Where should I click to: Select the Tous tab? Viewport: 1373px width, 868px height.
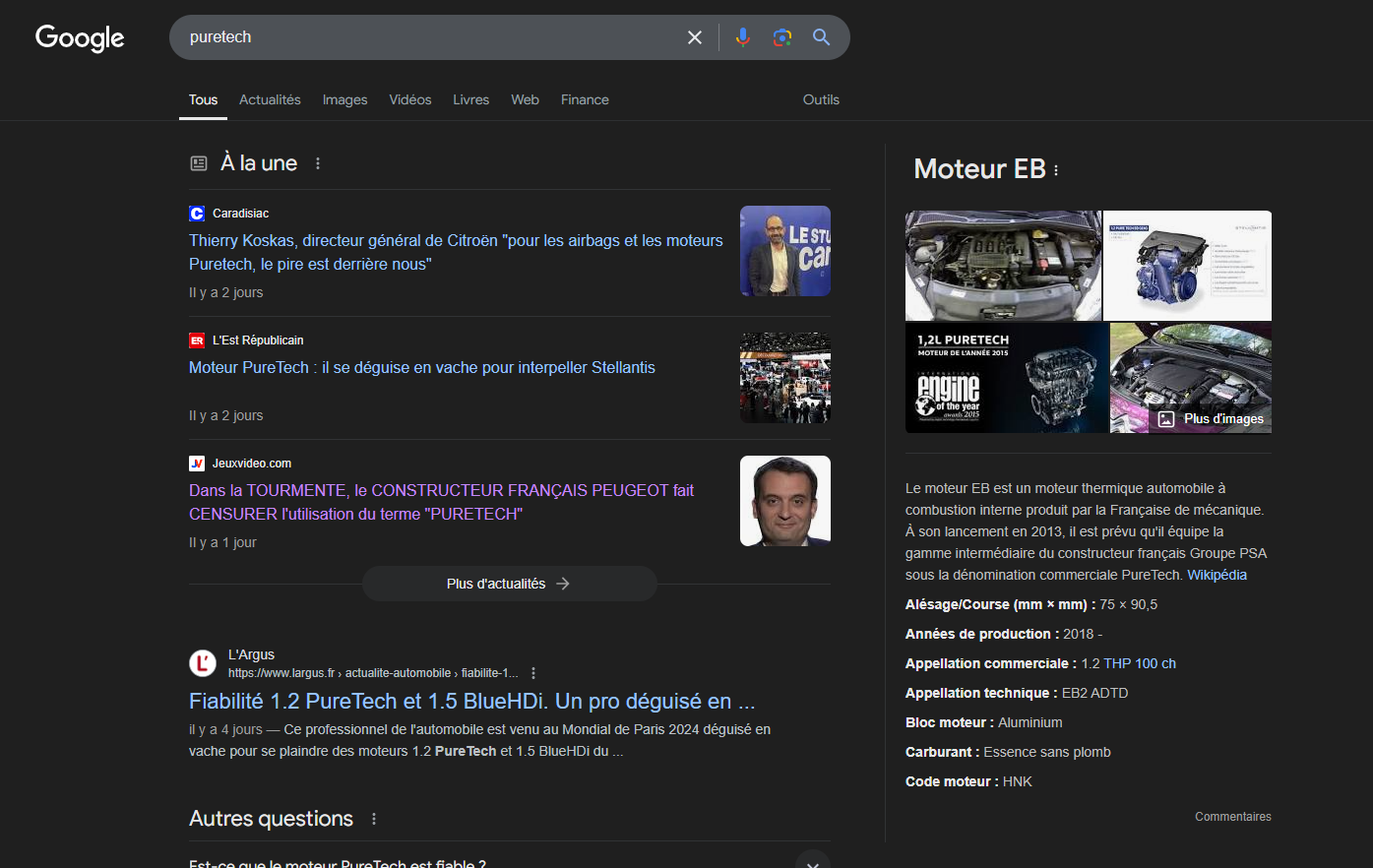[x=204, y=99]
